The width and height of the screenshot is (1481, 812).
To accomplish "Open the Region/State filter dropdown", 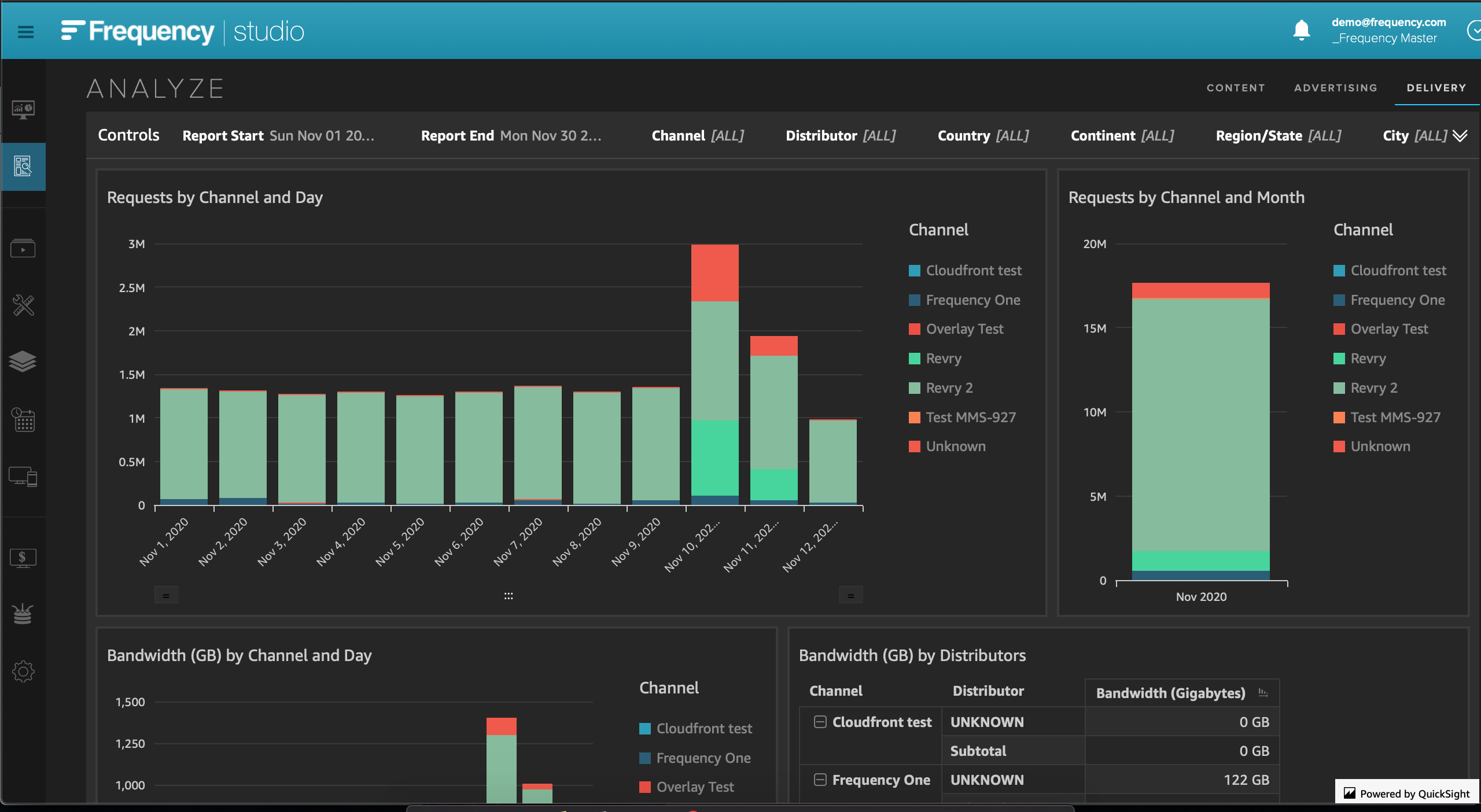I will [1278, 136].
